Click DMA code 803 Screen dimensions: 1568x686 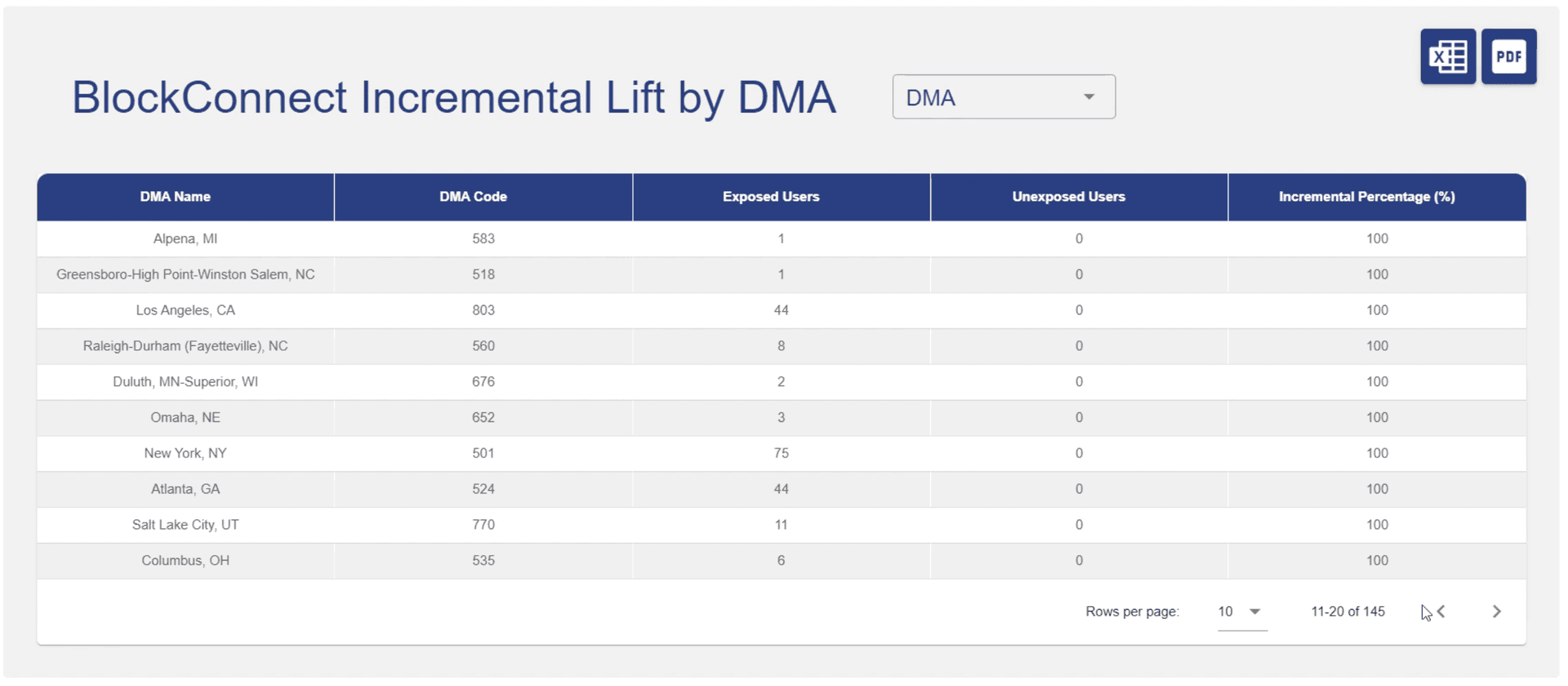pyautogui.click(x=483, y=310)
